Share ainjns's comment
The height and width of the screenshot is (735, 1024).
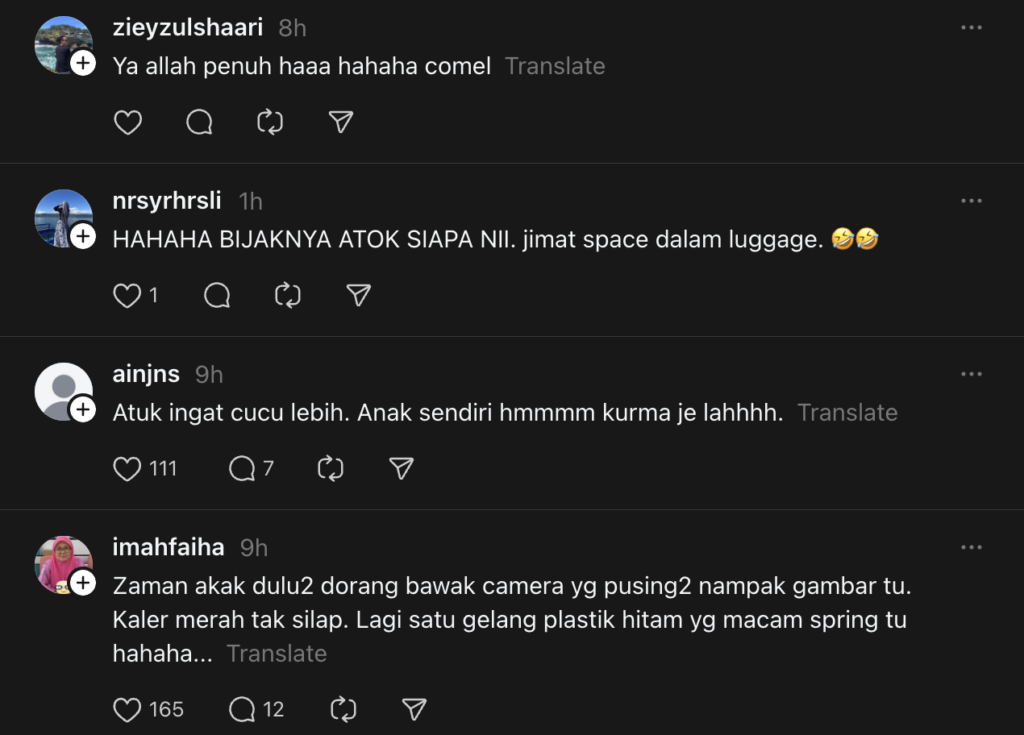401,468
